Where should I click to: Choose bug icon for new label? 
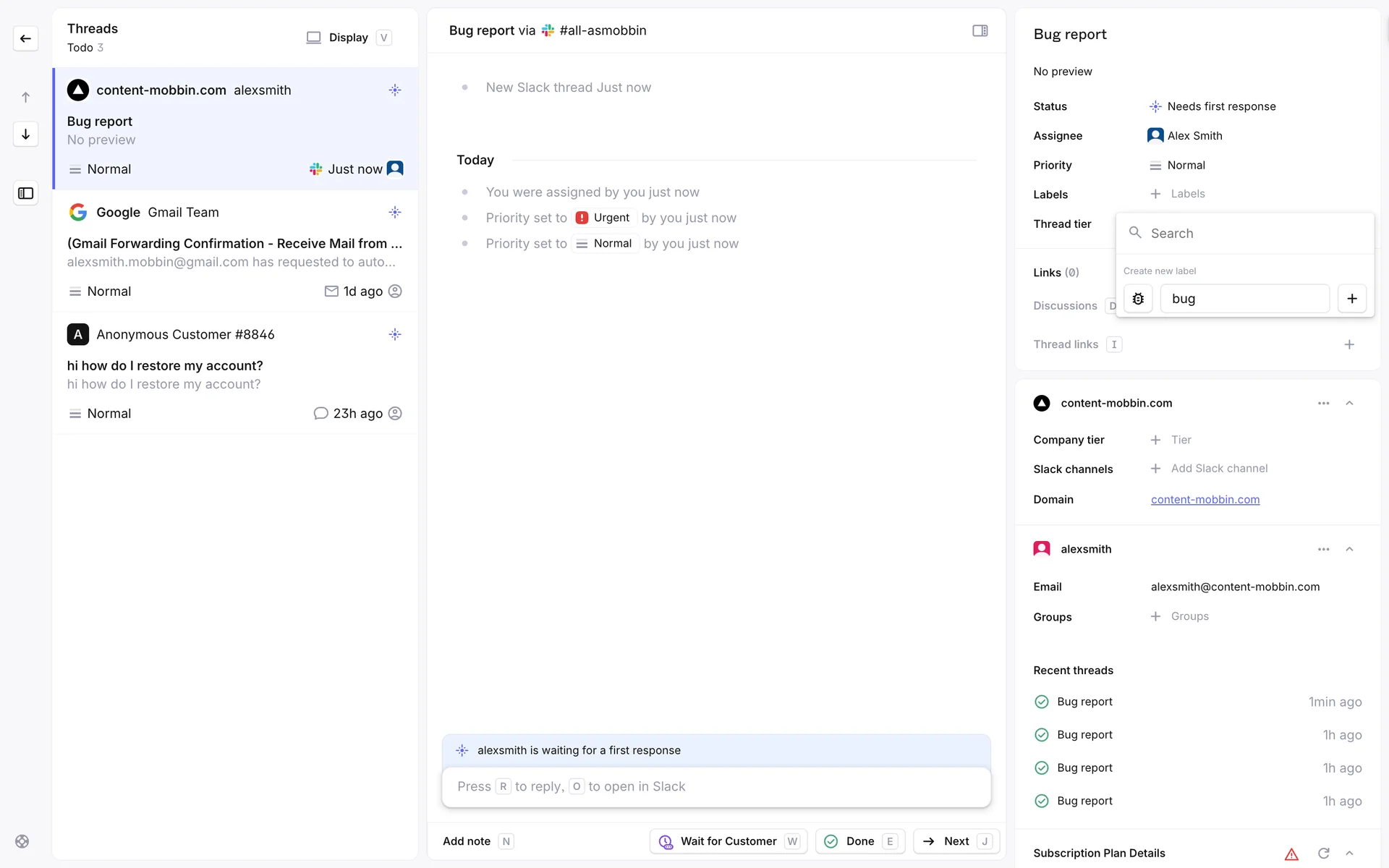pyautogui.click(x=1138, y=299)
